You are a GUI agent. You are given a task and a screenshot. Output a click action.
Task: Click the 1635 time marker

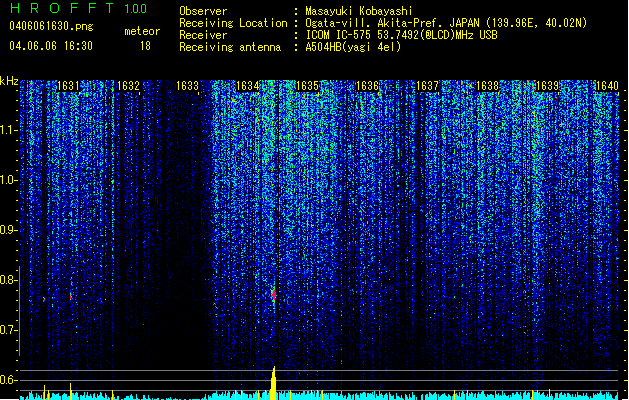point(307,86)
